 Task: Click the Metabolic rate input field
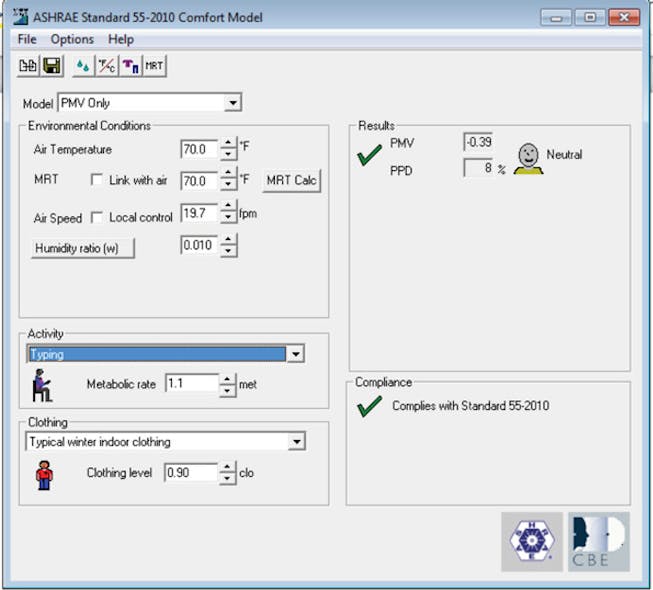191,384
